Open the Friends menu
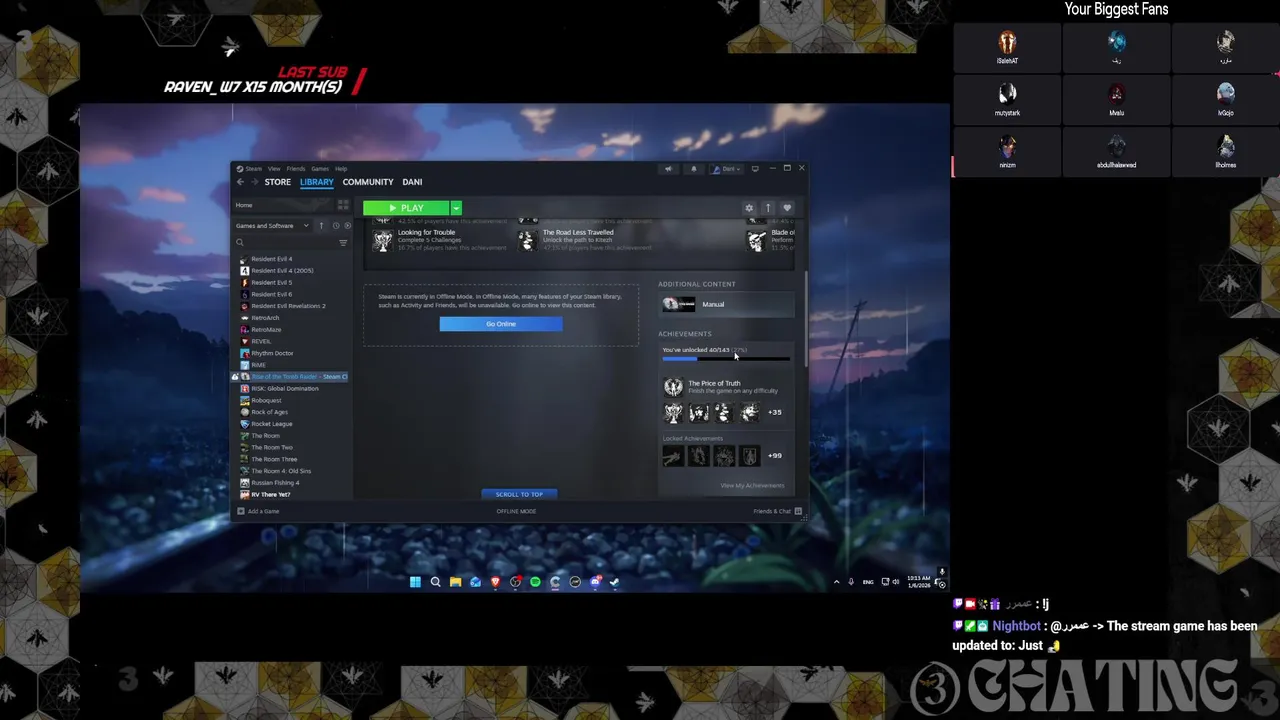This screenshot has height=720, width=1280. pos(296,169)
